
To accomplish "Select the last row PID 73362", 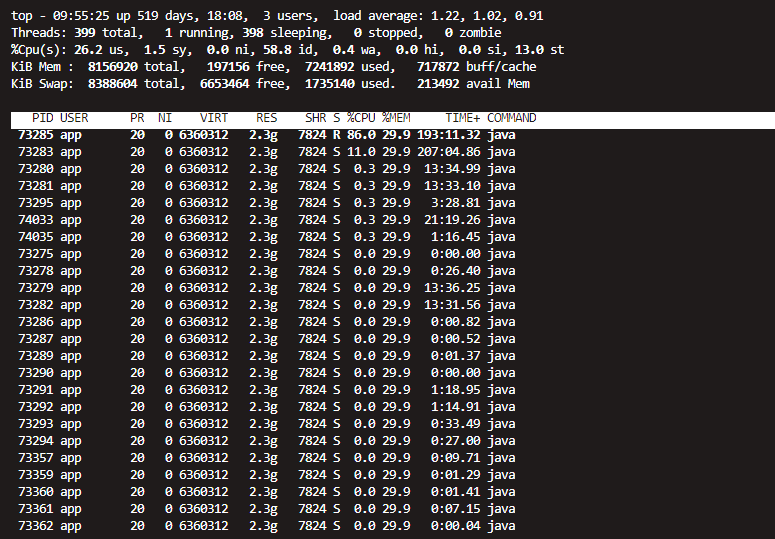I will 35,526.
